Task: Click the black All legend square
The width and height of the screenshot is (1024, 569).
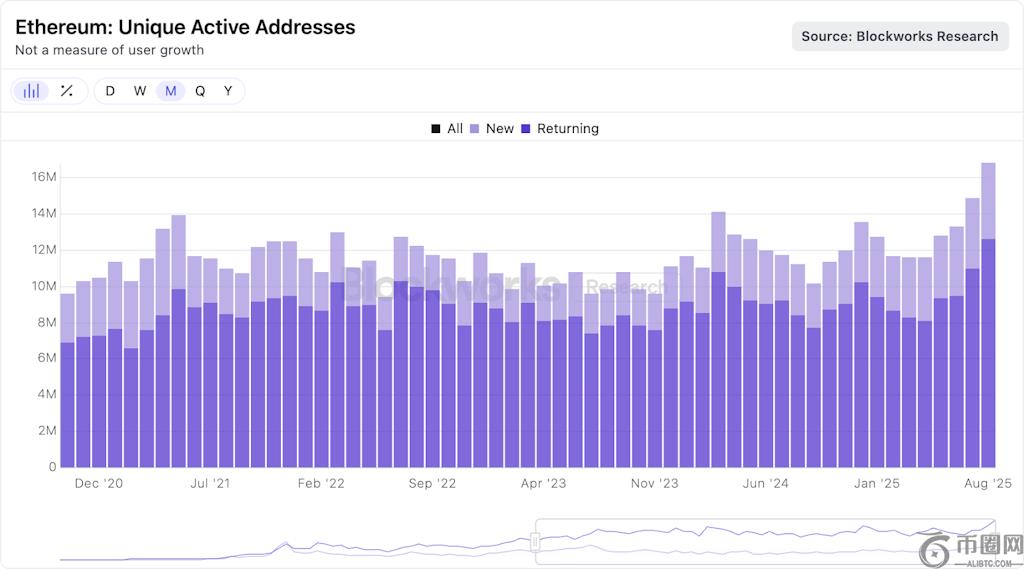Action: [x=436, y=129]
